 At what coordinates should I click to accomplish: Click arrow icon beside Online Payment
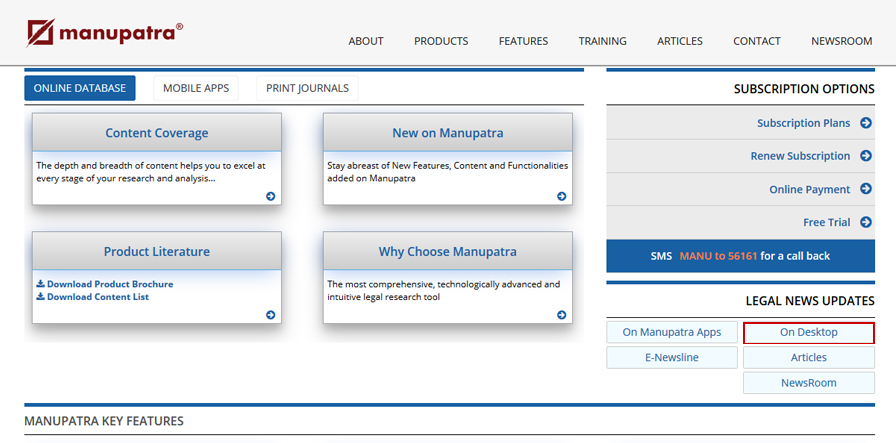866,189
